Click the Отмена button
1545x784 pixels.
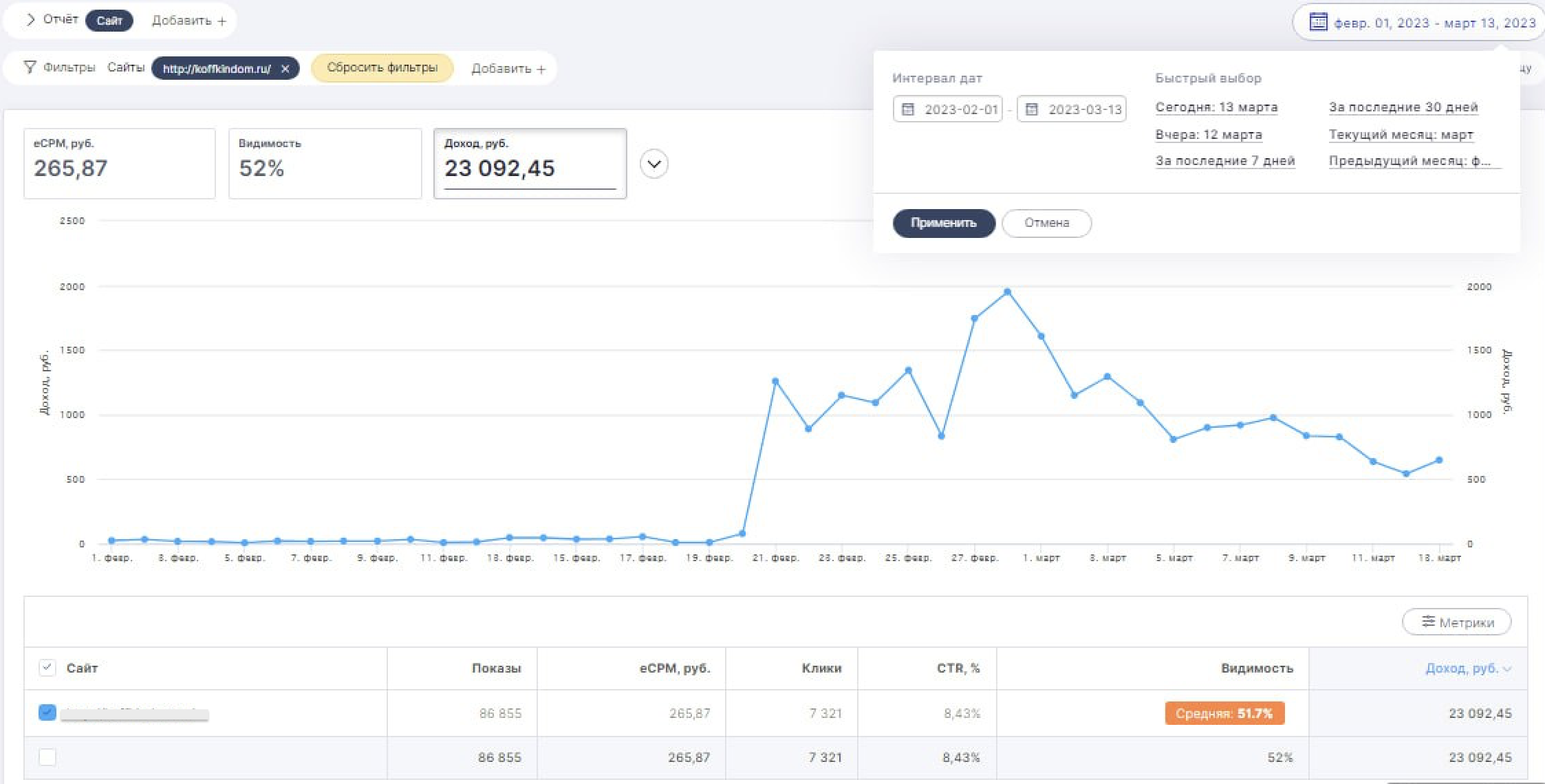click(1046, 223)
